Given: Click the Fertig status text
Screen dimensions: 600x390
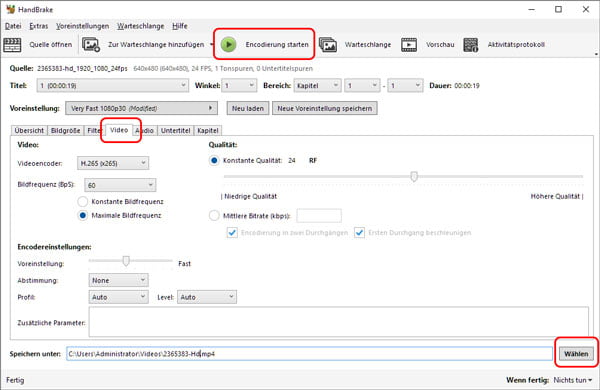Looking at the screenshot, I should (15, 380).
